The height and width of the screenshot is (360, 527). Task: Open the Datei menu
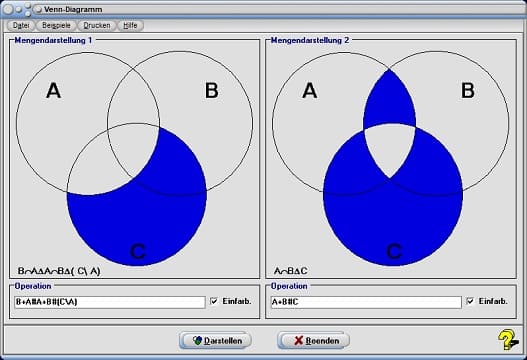[x=21, y=25]
